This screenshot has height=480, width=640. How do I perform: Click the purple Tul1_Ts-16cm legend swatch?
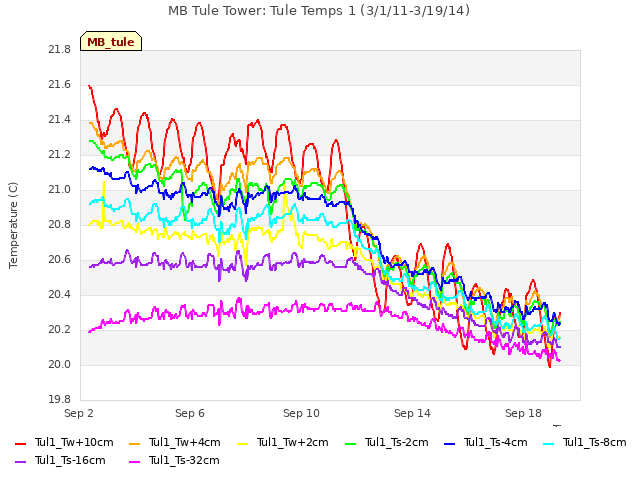[20, 462]
